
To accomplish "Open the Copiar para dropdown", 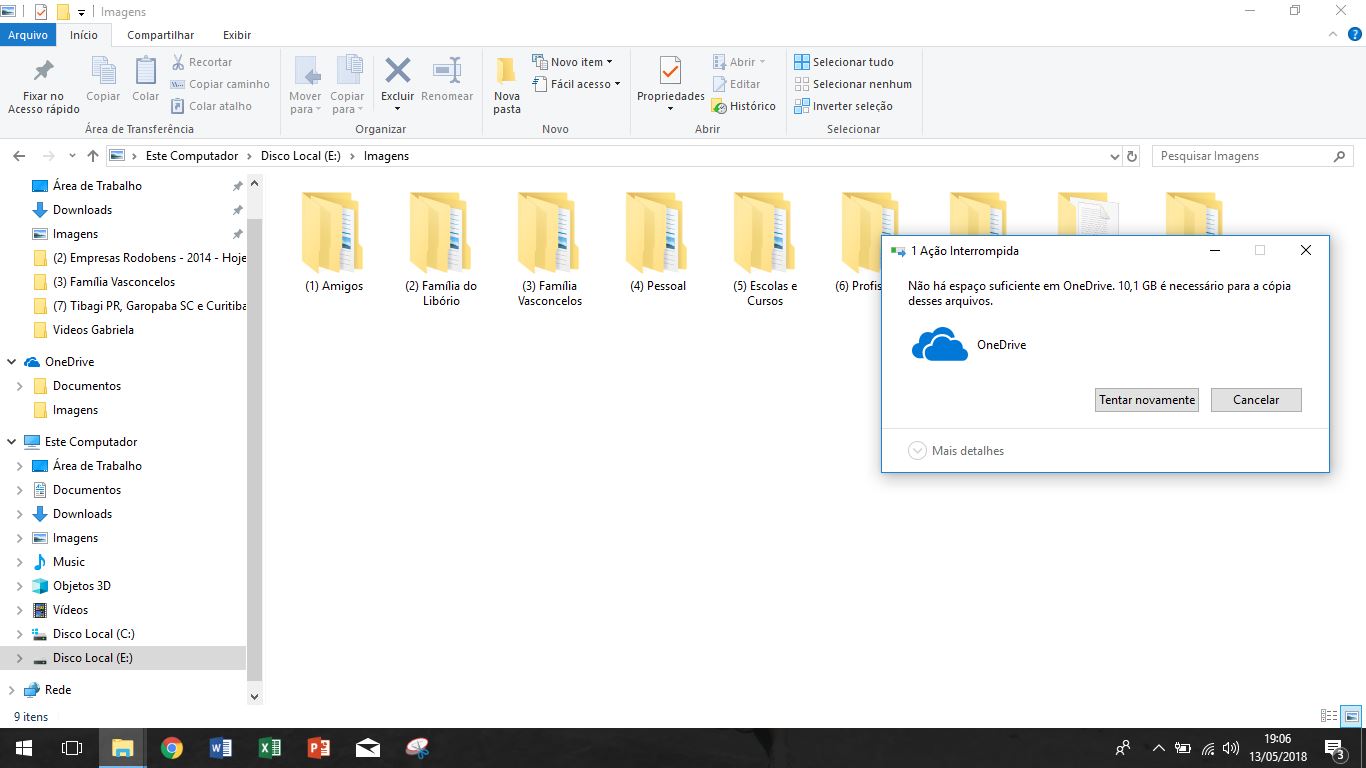I will click(x=347, y=103).
